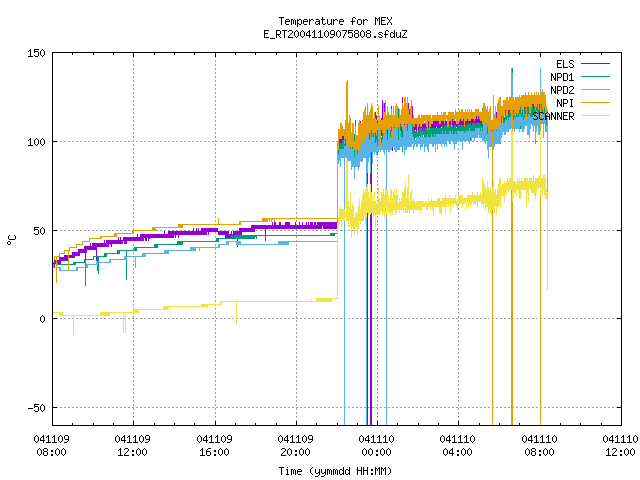
Task: Click the °C y-axis unit label
Action: pyautogui.click(x=11, y=240)
